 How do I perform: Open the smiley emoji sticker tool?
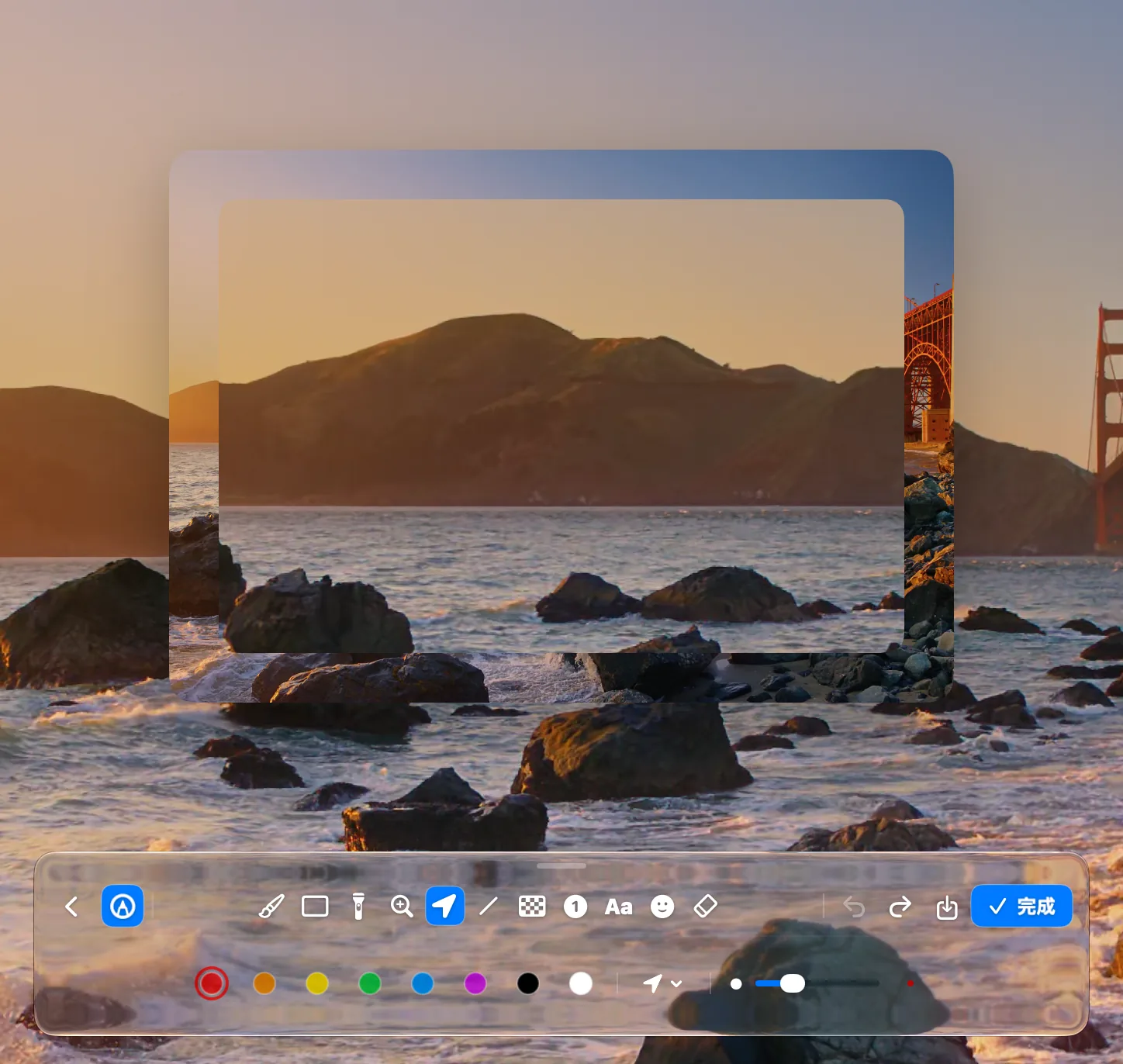pos(662,907)
